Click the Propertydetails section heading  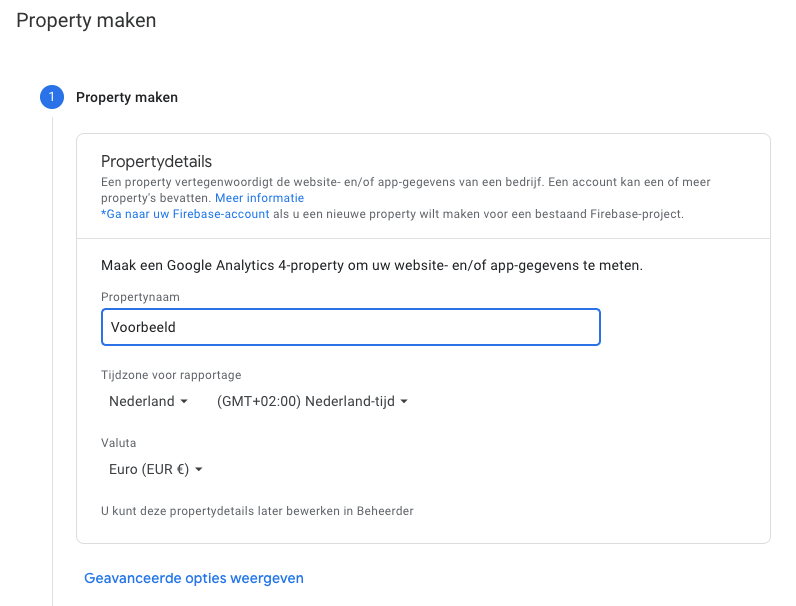tap(157, 162)
